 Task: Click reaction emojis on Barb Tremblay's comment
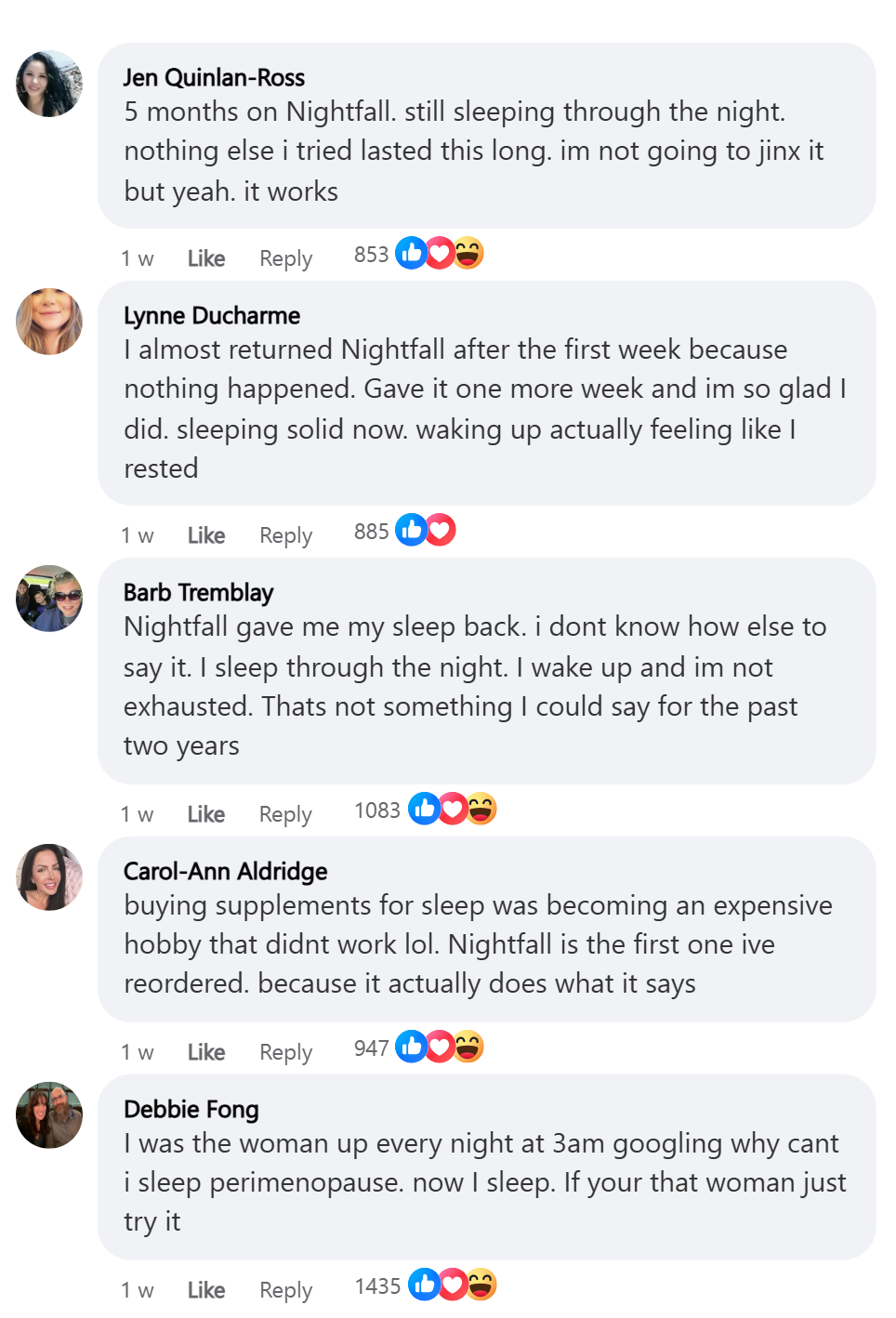(x=453, y=809)
